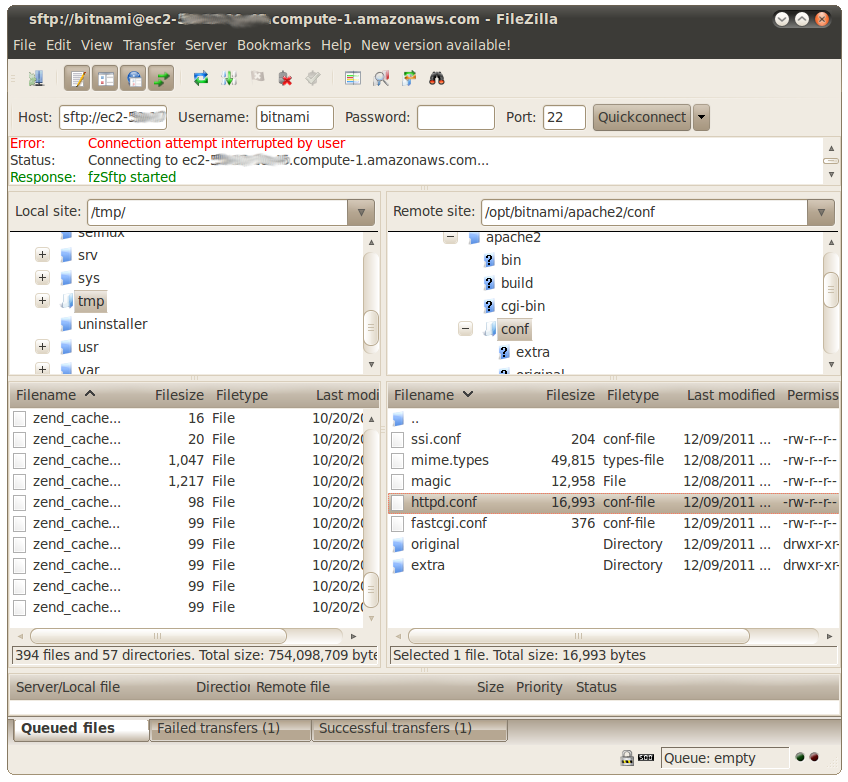This screenshot has width=848, height=782.
Task: Expand the tmp folder node
Action: (42, 300)
